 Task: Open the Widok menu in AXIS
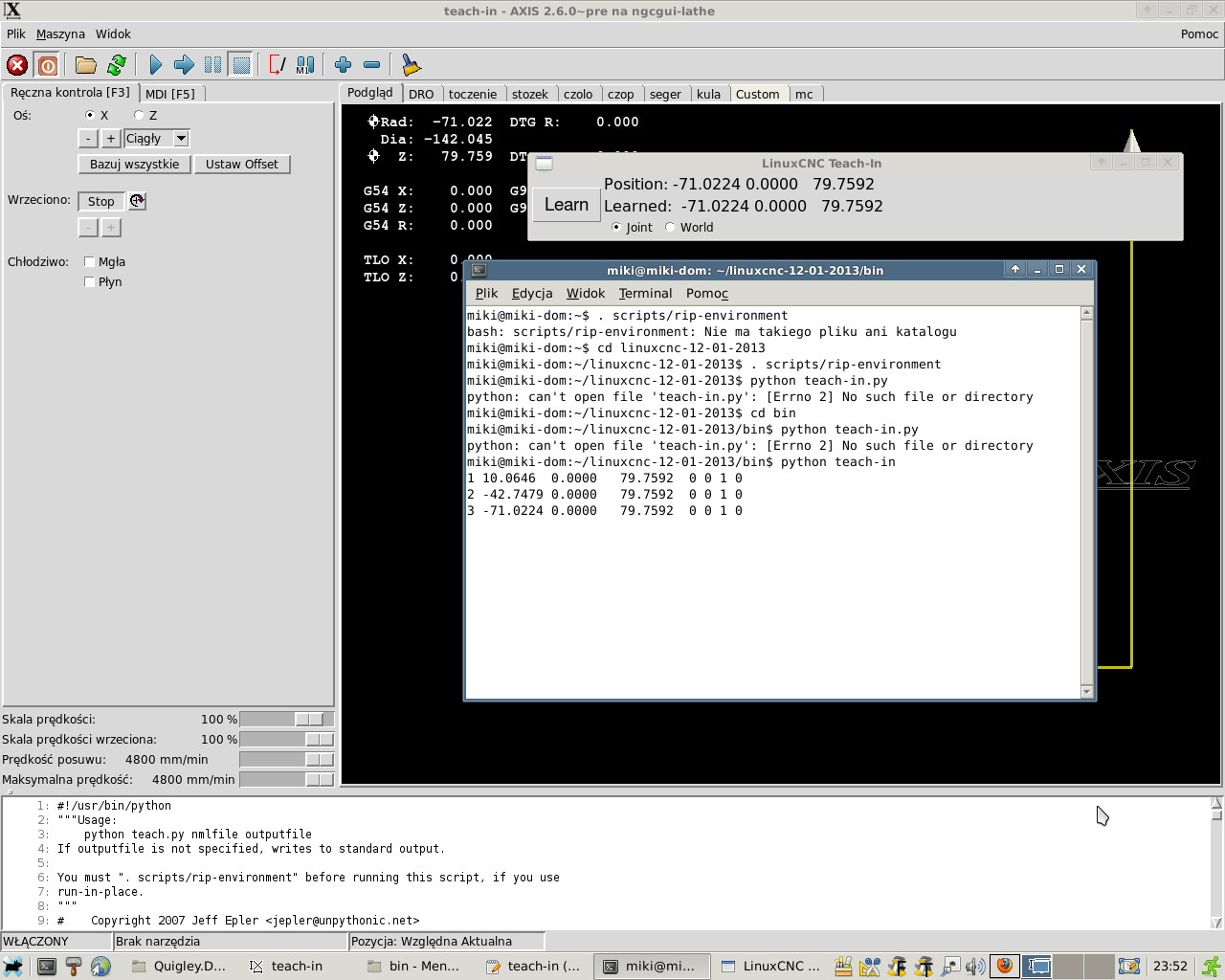tap(113, 33)
